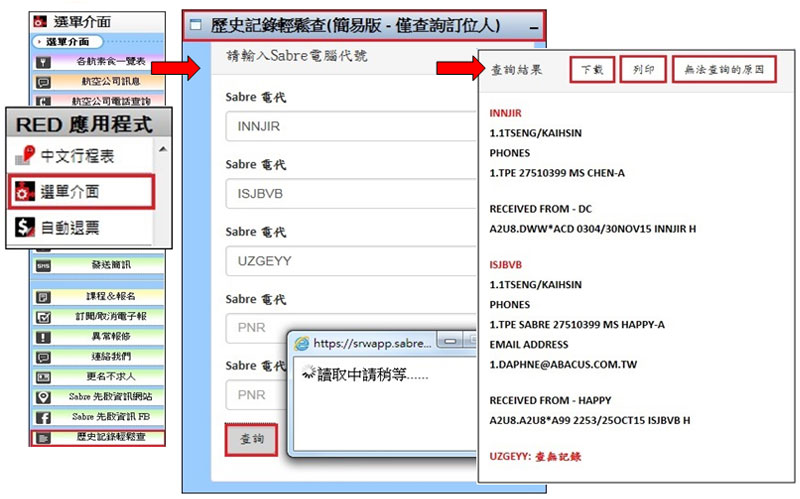Click the Facebook icon for Sabre 先啟資訊 FB
Image resolution: width=800 pixels, height=499 pixels.
tap(43, 417)
